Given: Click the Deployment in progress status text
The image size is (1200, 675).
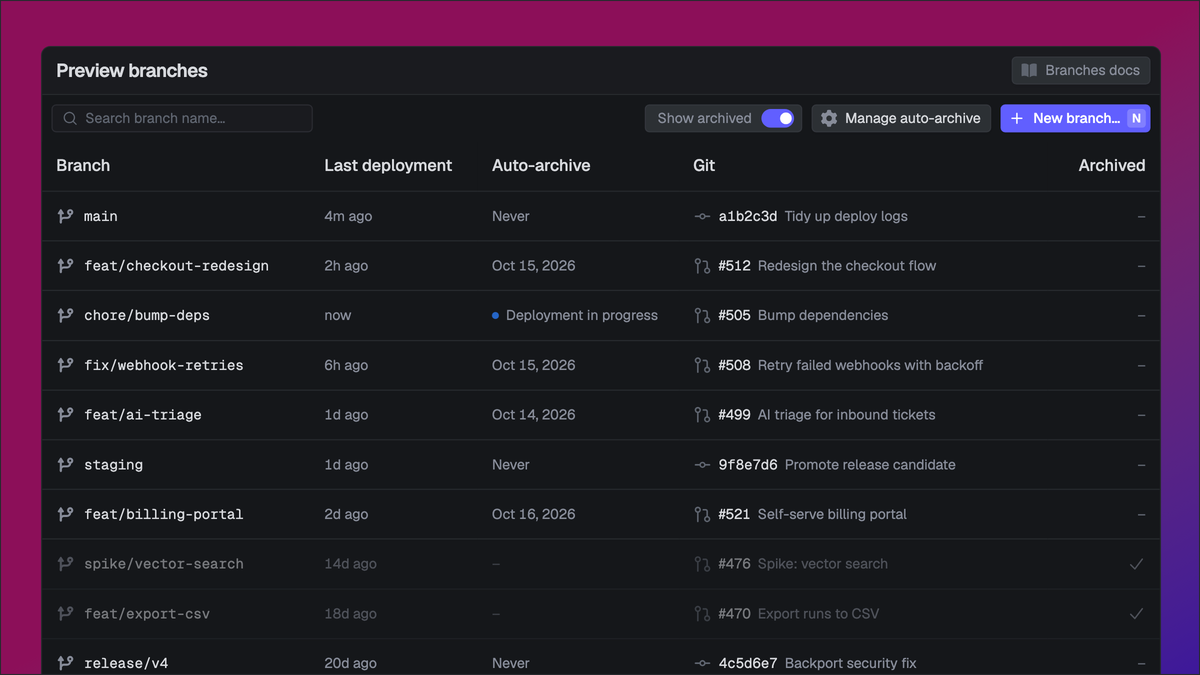Looking at the screenshot, I should click(x=582, y=315).
